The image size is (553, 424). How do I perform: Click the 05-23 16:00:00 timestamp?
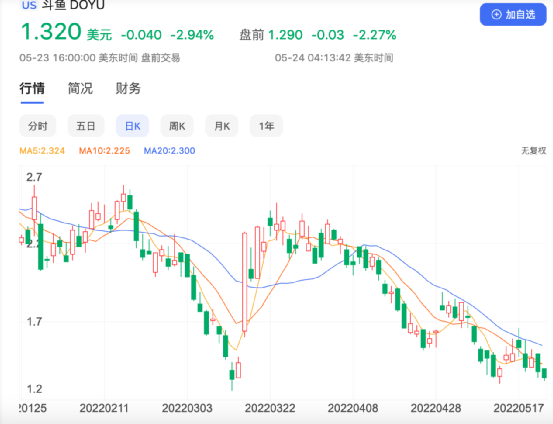57,57
